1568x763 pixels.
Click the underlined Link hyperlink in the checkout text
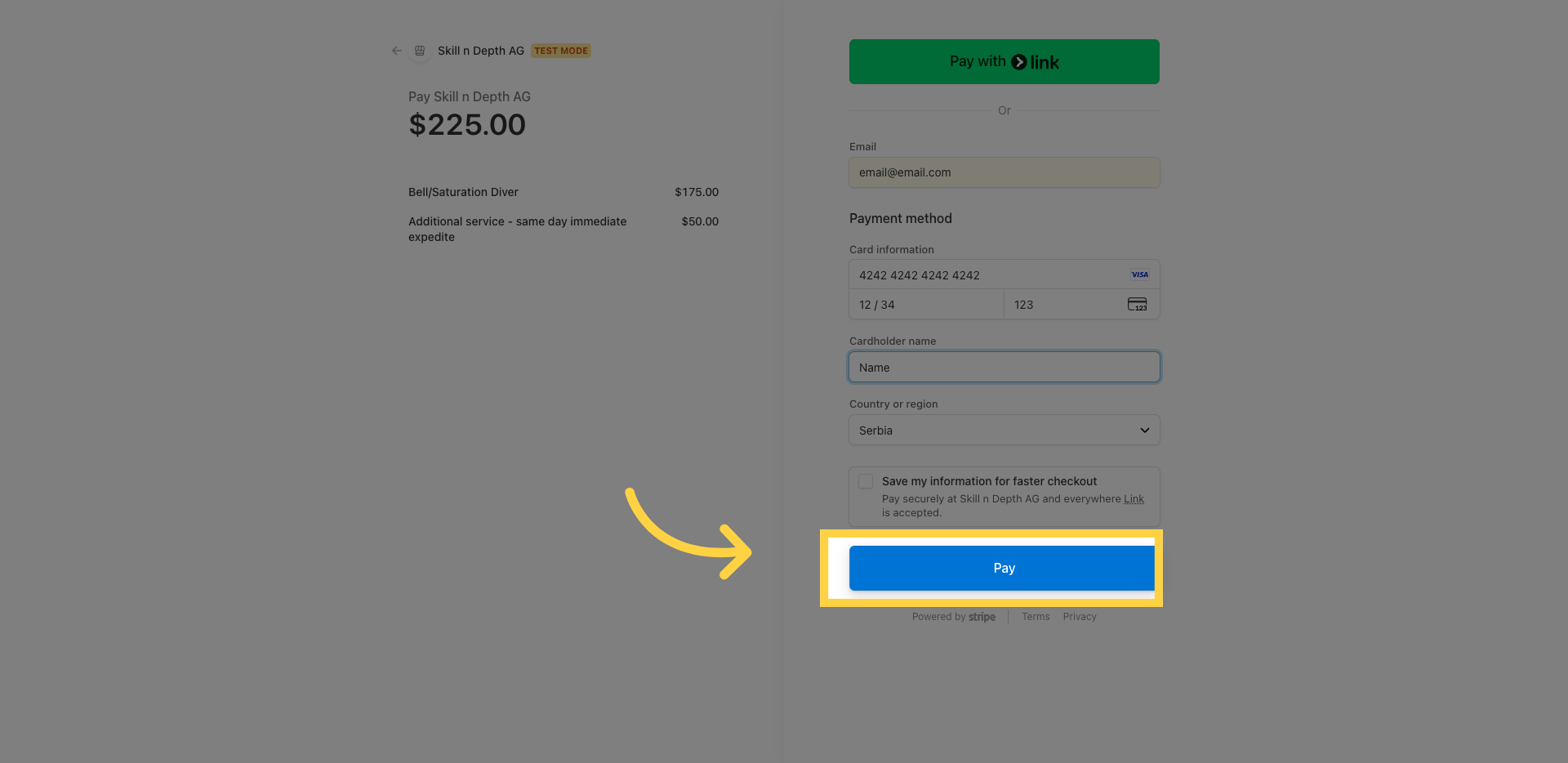point(1134,498)
